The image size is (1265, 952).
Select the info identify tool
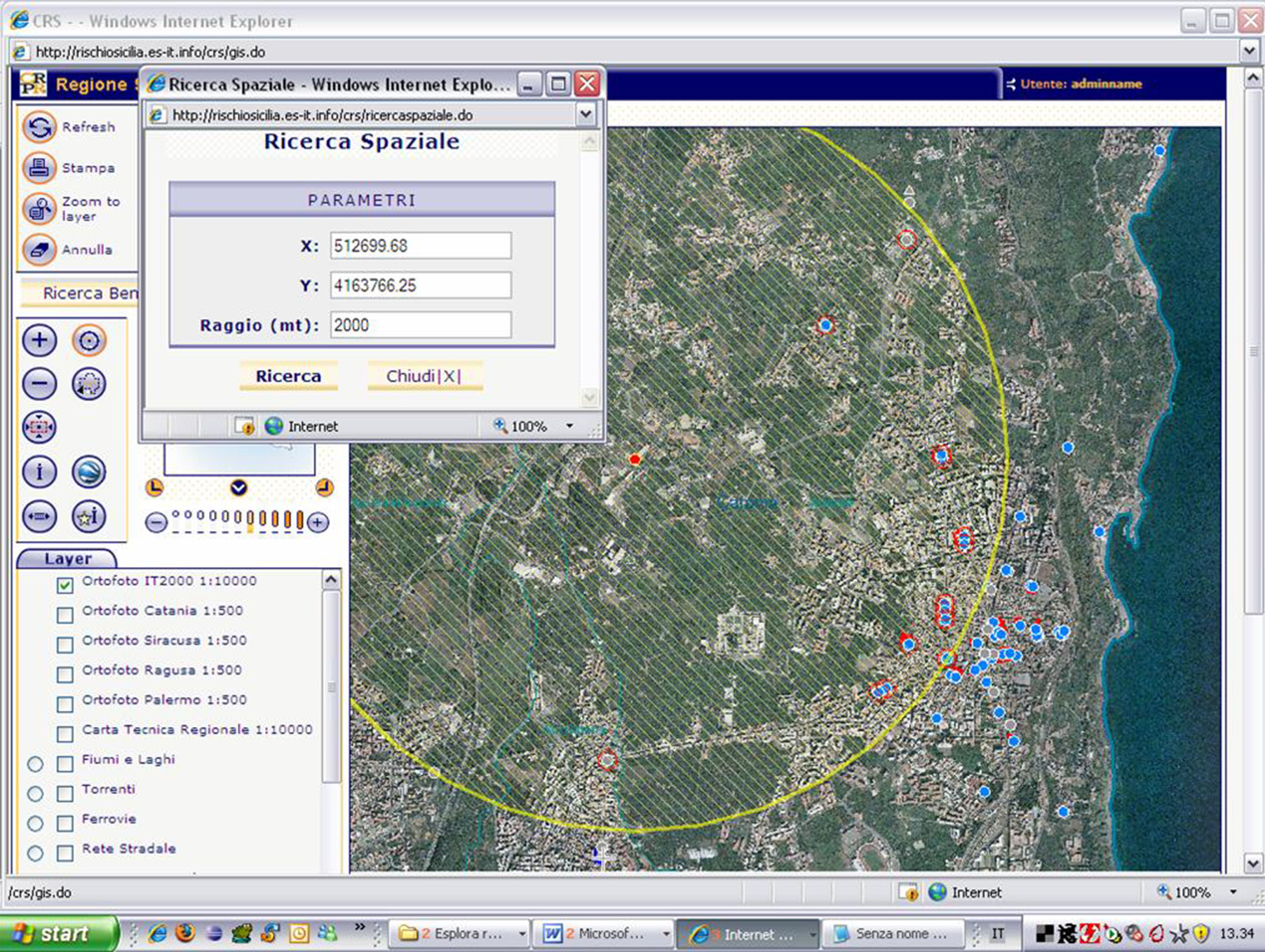point(39,472)
